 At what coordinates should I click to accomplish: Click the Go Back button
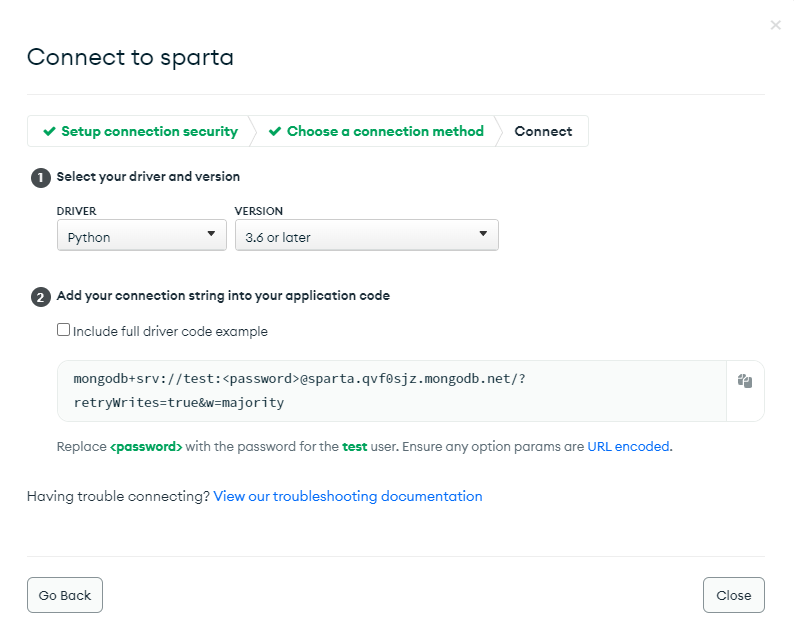65,595
